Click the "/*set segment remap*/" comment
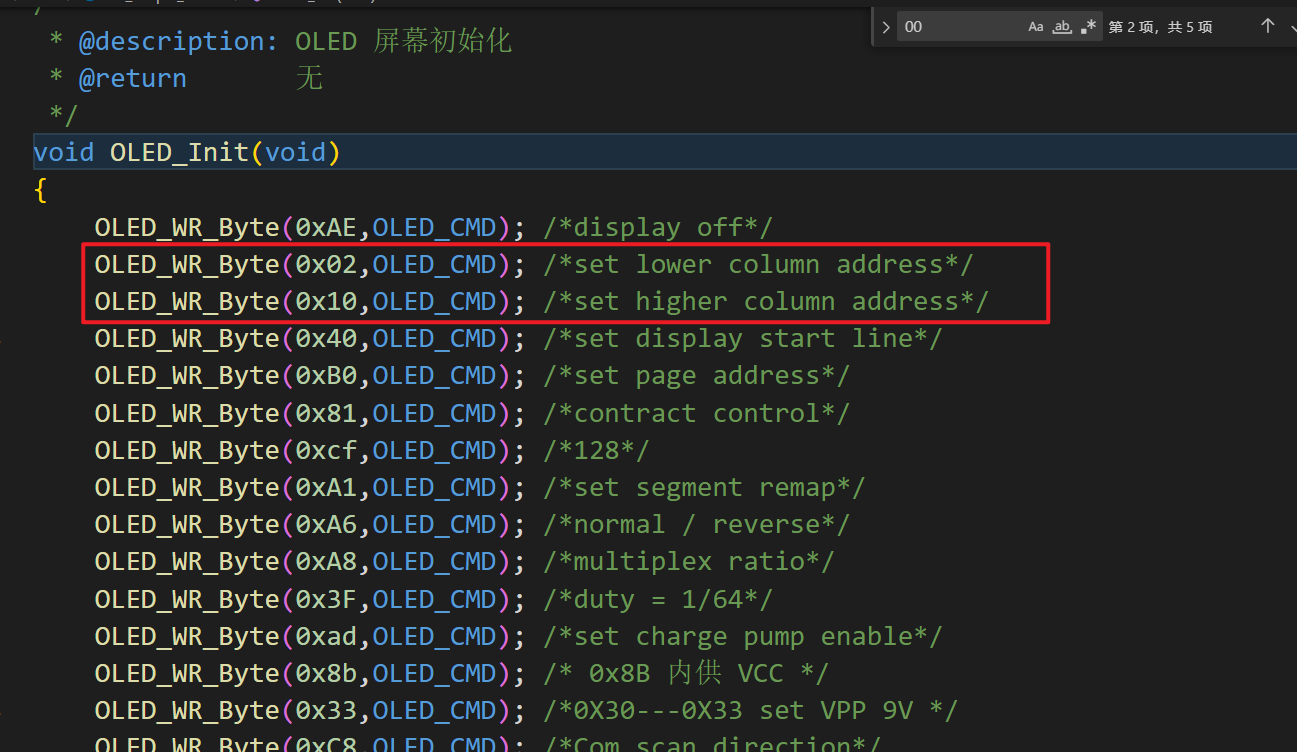 (x=704, y=488)
